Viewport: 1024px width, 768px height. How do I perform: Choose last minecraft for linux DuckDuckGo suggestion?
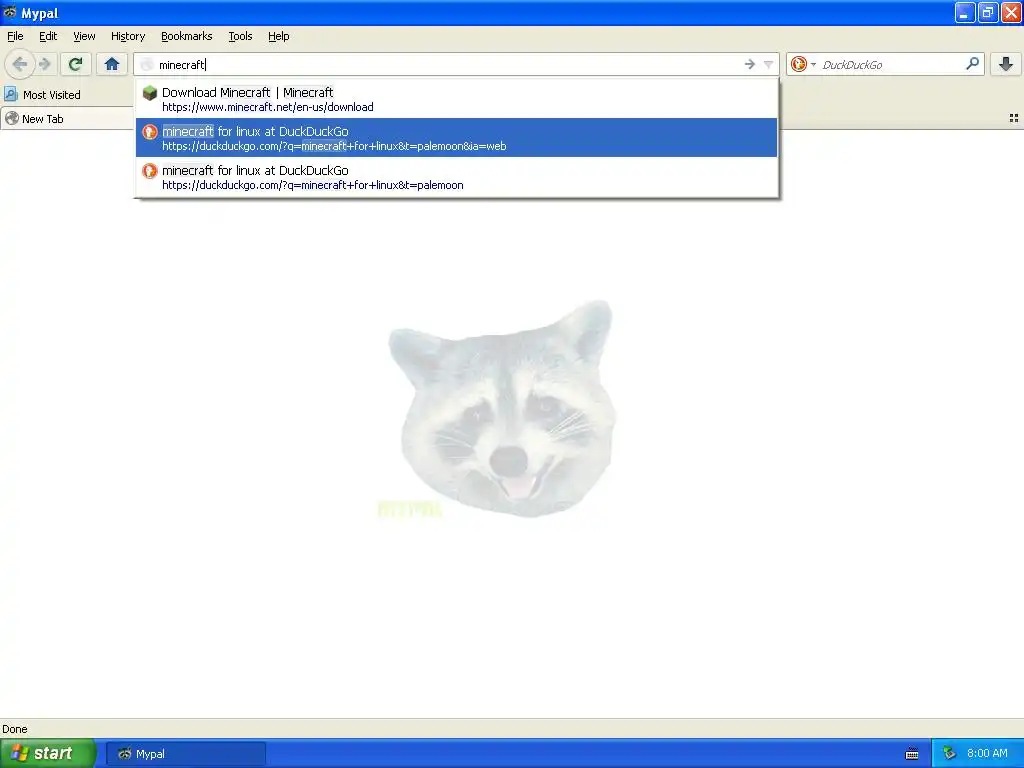pos(456,177)
